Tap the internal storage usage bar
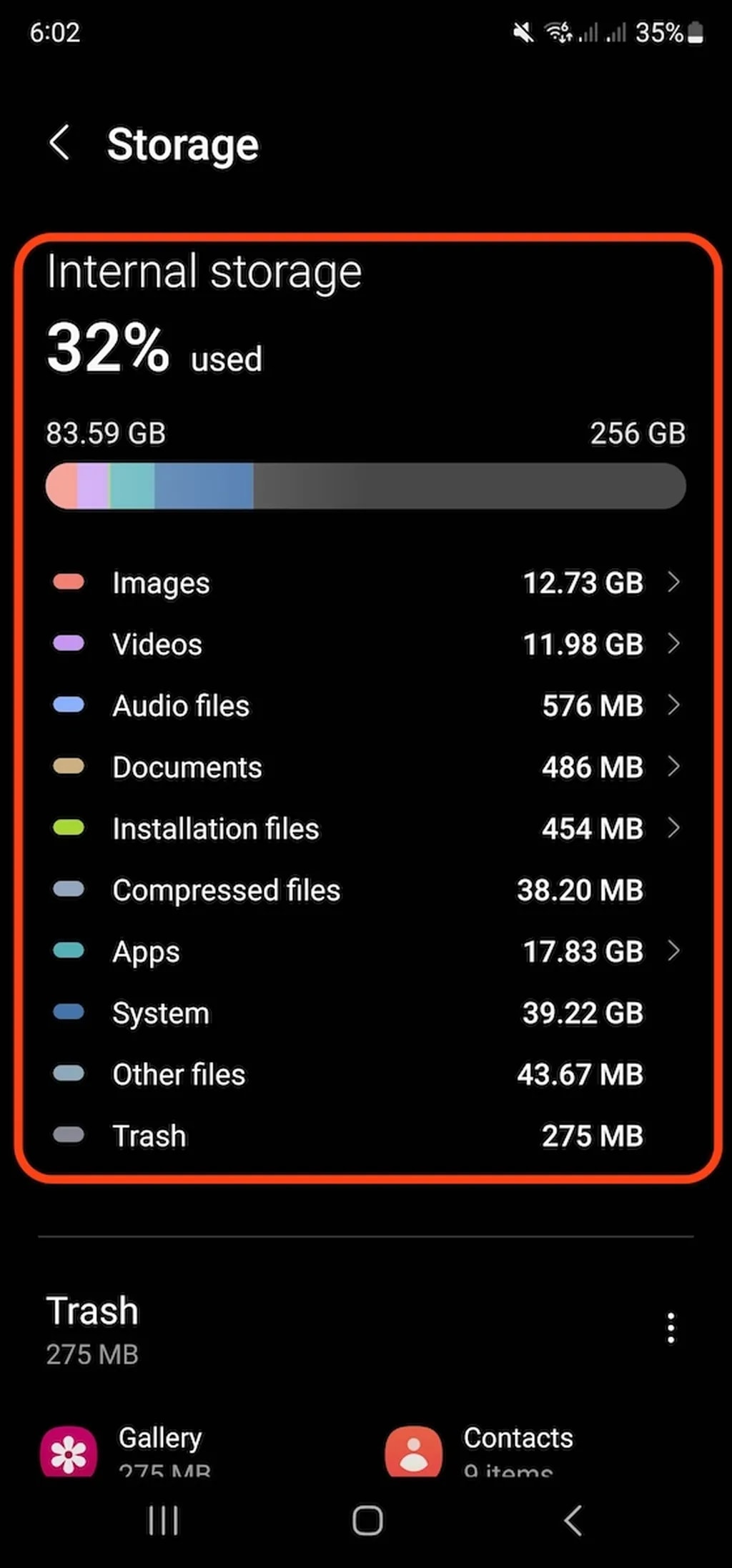Image resolution: width=732 pixels, height=1568 pixels. 365,486
